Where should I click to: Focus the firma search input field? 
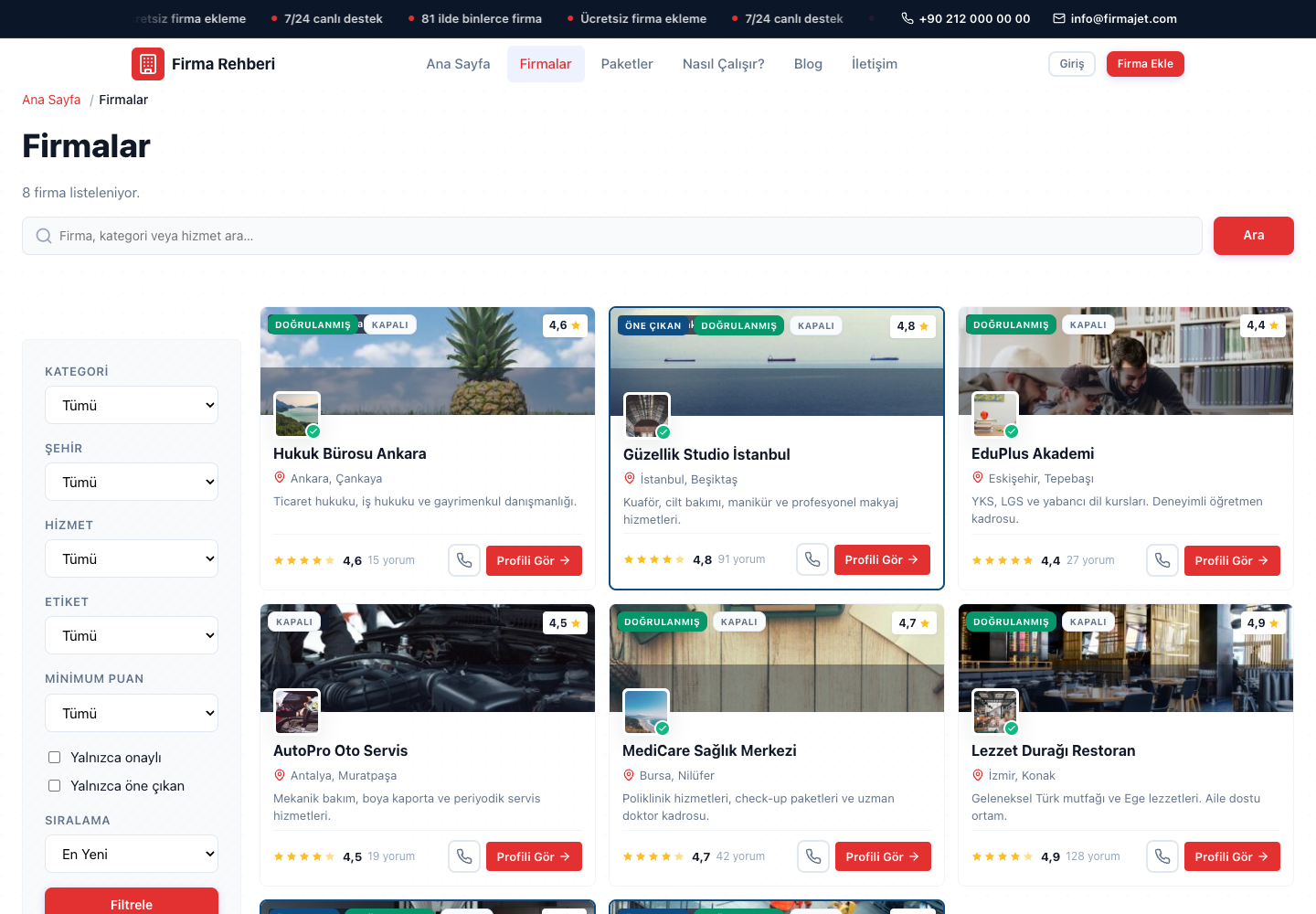612,236
